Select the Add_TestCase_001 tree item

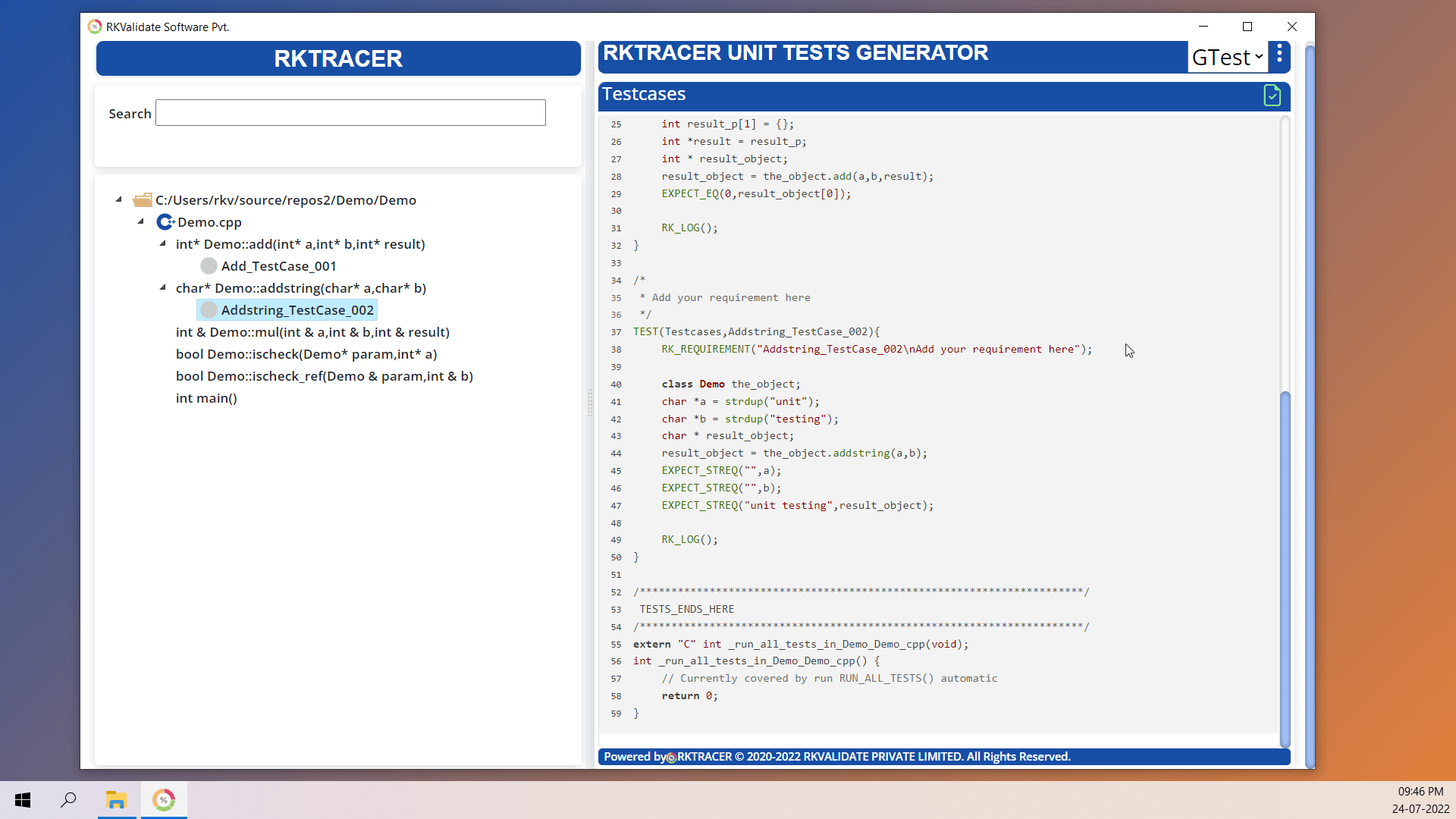pyautogui.click(x=280, y=265)
